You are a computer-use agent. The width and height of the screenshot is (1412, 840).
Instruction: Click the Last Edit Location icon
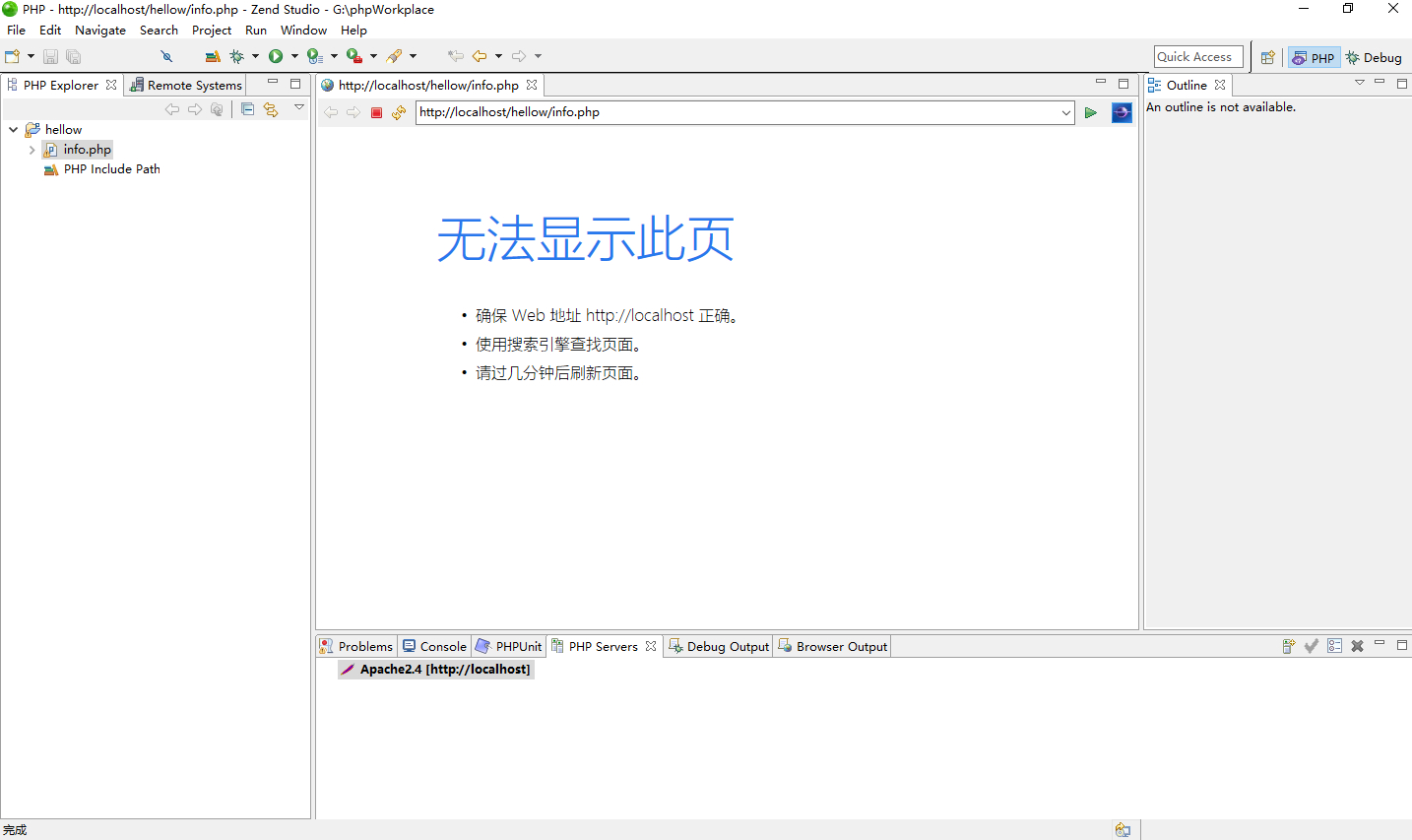point(455,56)
